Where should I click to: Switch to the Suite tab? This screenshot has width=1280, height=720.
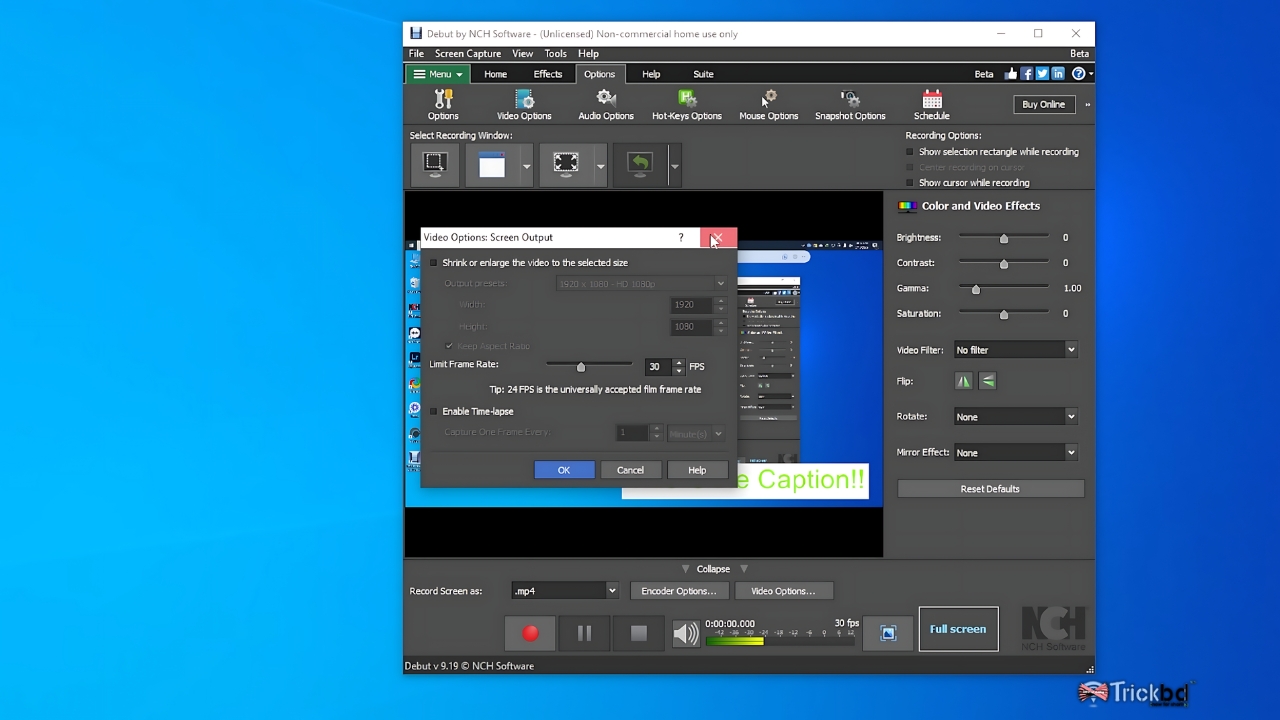click(x=703, y=74)
